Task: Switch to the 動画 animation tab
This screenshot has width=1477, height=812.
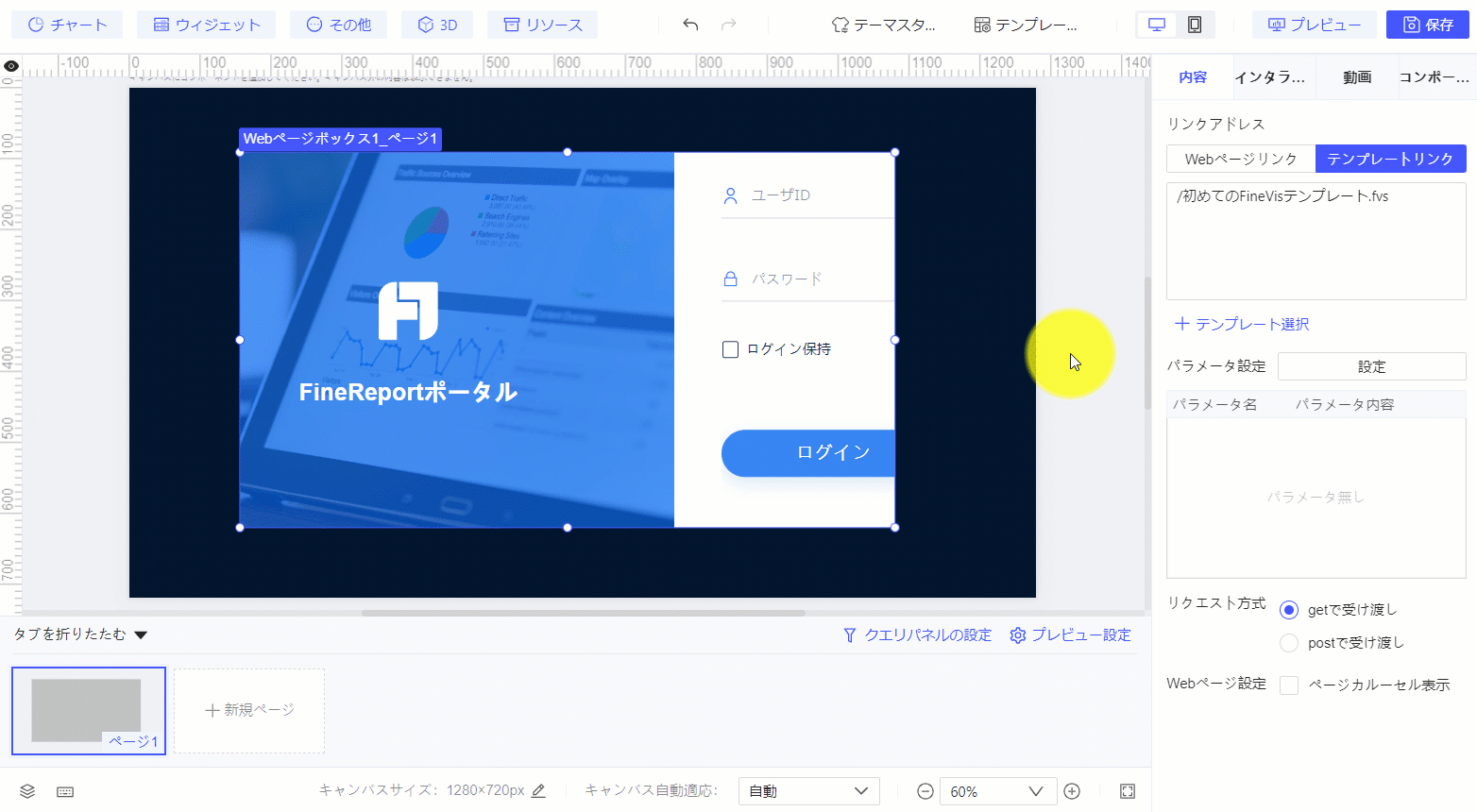Action: [x=1357, y=77]
